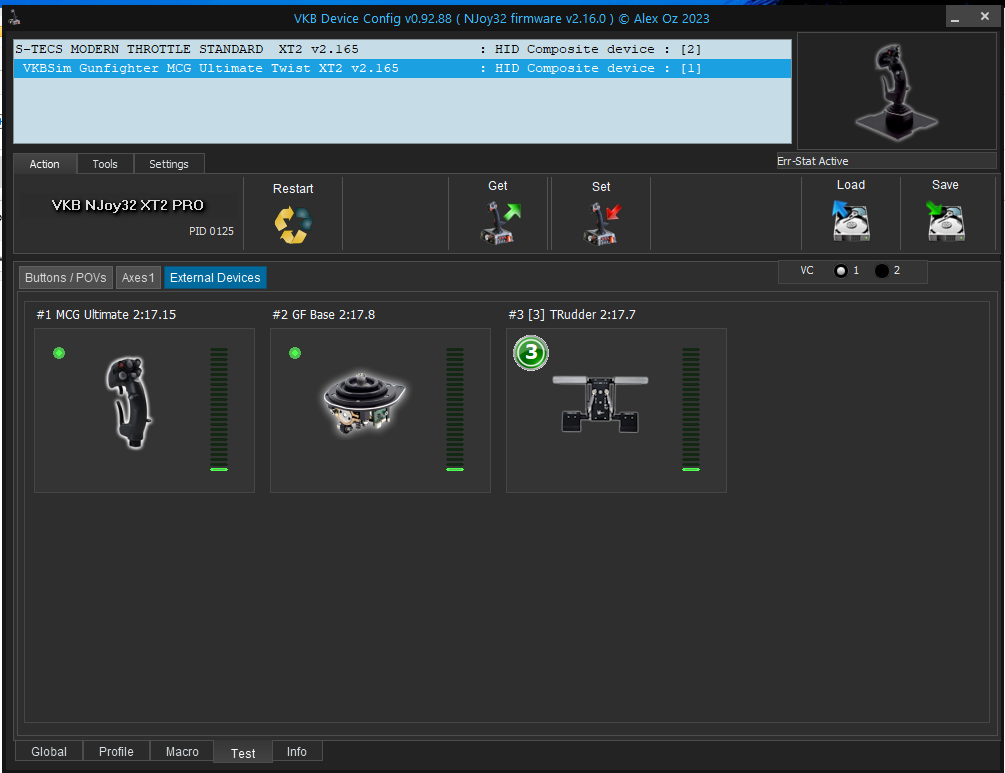Screen dimensions: 1005x773
Task: Click the Get joystick icon
Action: point(499,222)
